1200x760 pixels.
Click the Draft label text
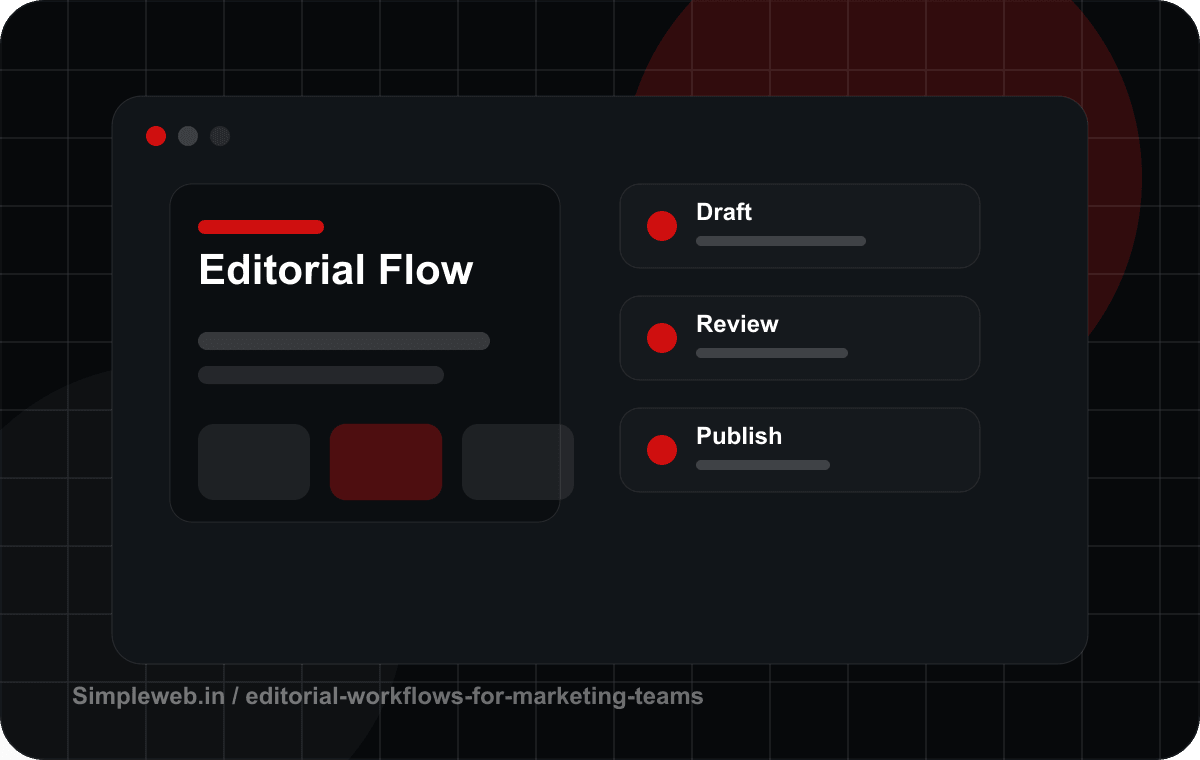pos(724,212)
